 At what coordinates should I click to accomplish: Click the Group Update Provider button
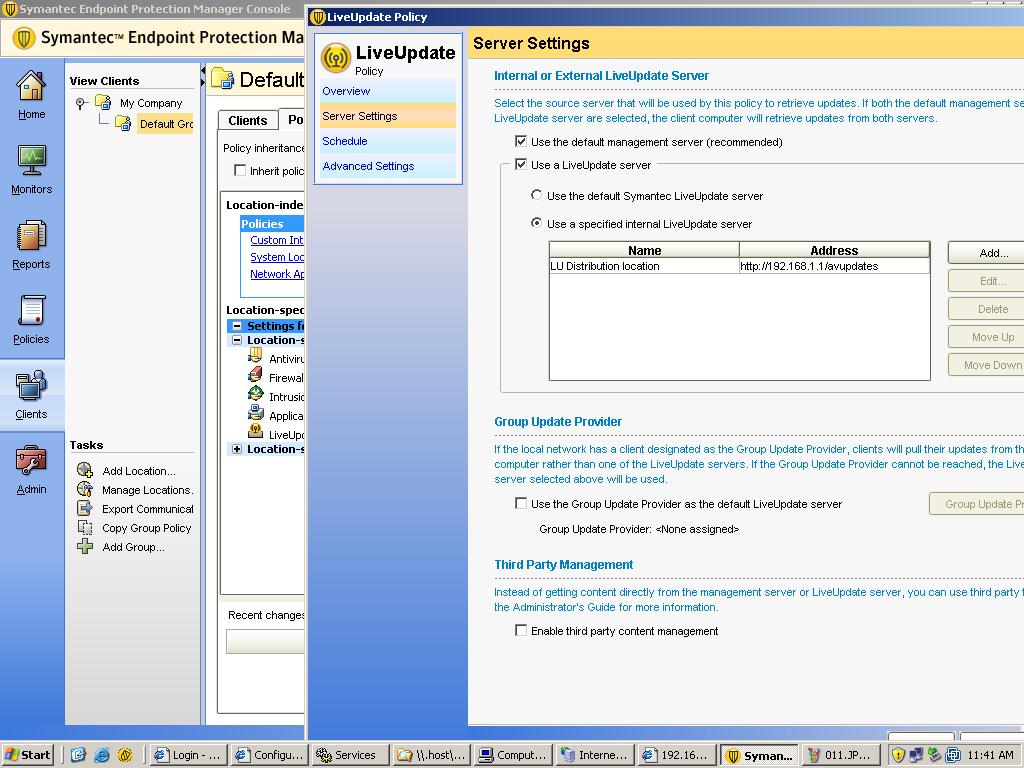976,504
